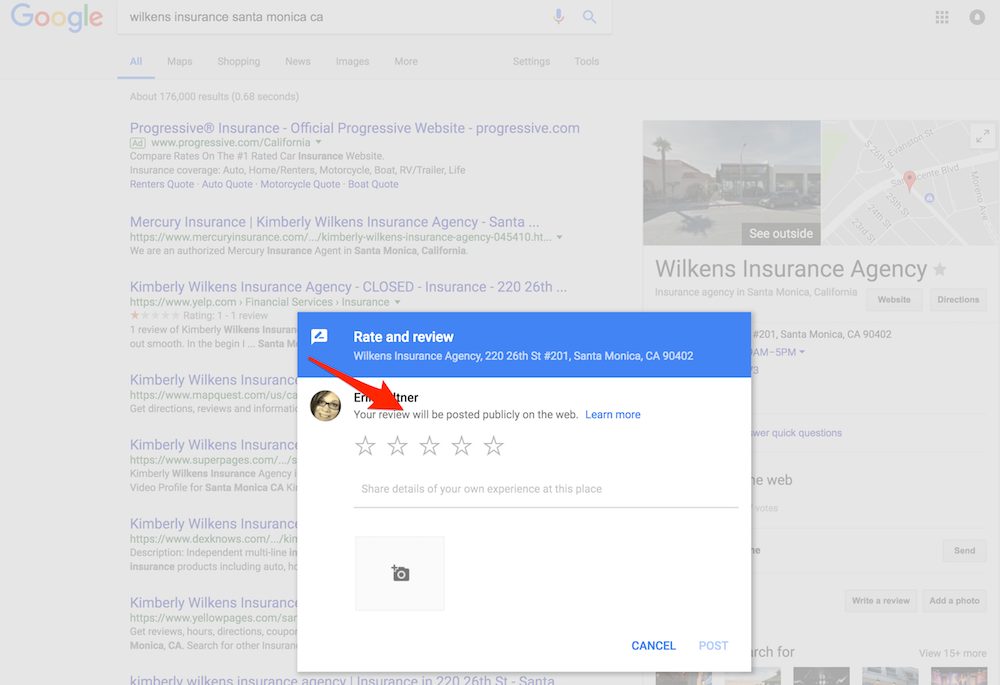Viewport: 1000px width, 685px height.
Task: Click the Wilkens Insurance Agency panel title
Action: tap(791, 269)
